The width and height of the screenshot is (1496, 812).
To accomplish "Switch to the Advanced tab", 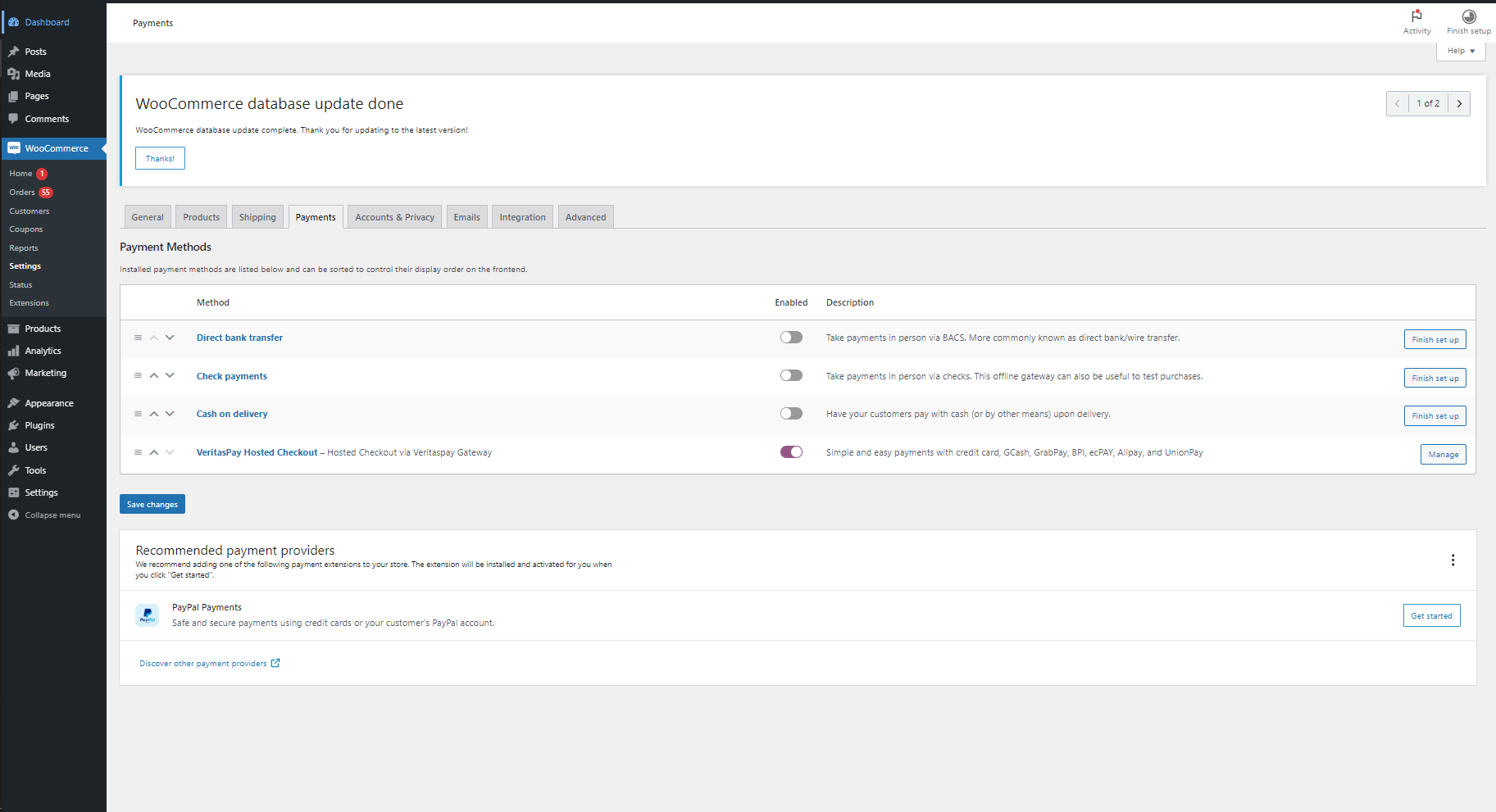I will click(x=586, y=217).
